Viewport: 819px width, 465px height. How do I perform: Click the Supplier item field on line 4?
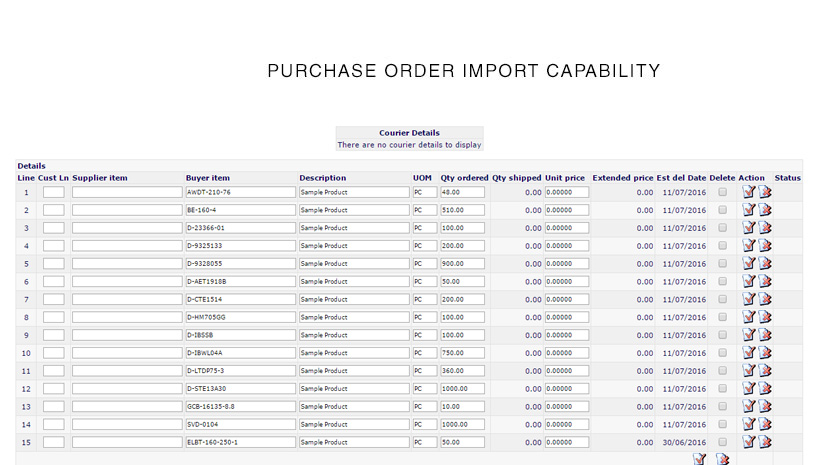point(127,246)
